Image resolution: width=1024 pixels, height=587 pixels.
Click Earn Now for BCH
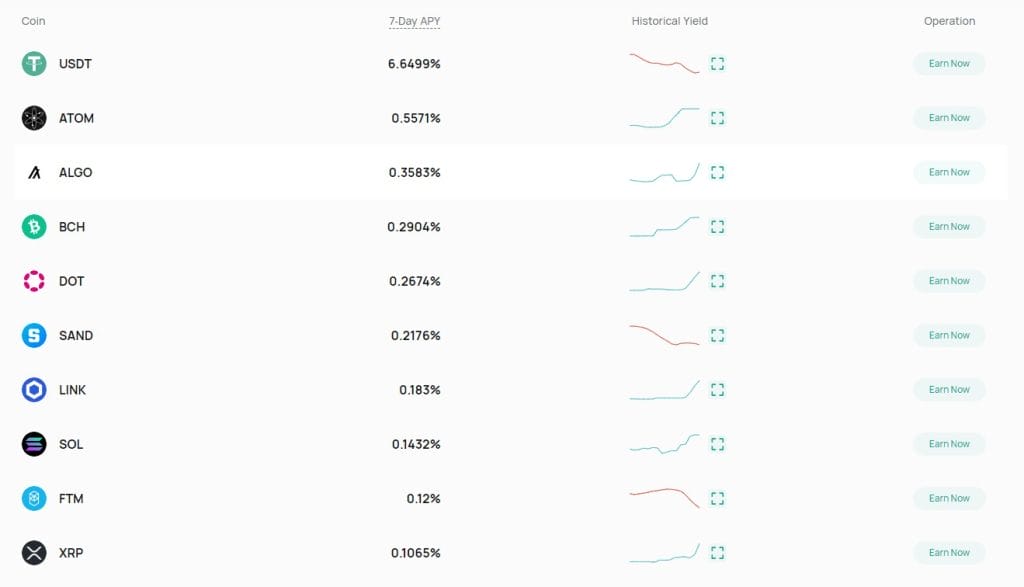tap(948, 226)
